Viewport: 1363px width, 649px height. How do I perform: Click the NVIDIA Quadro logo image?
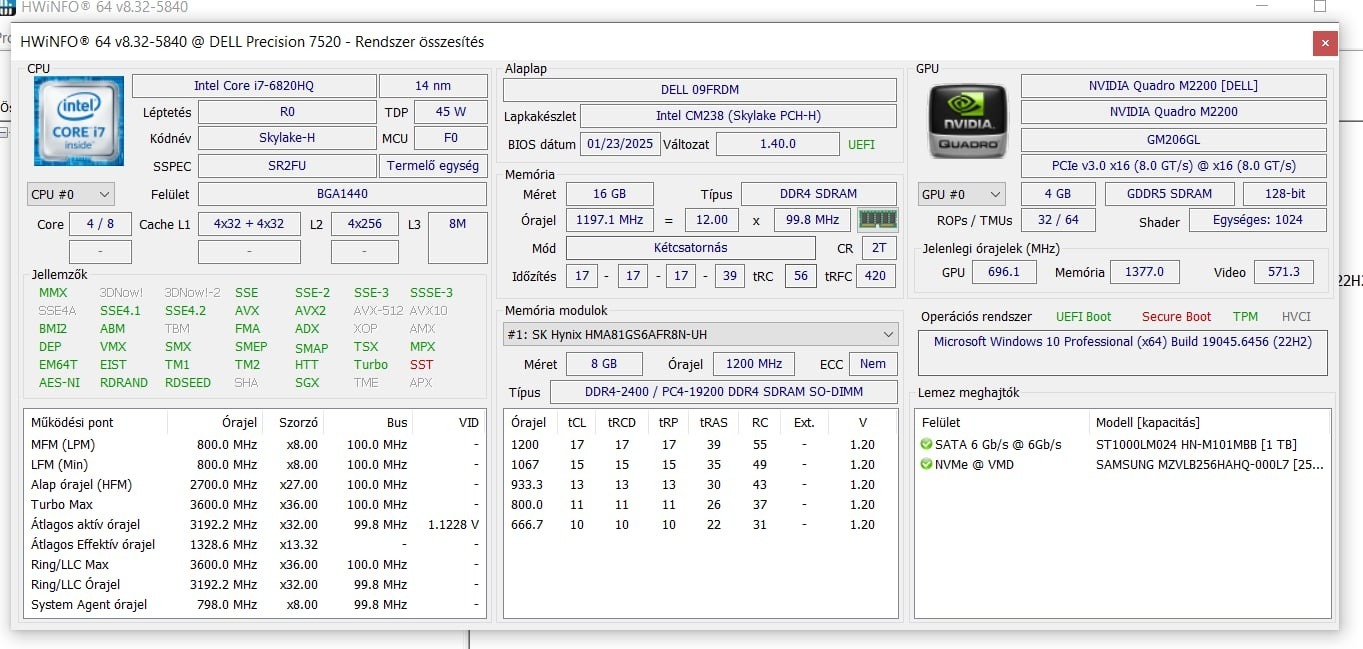click(967, 121)
